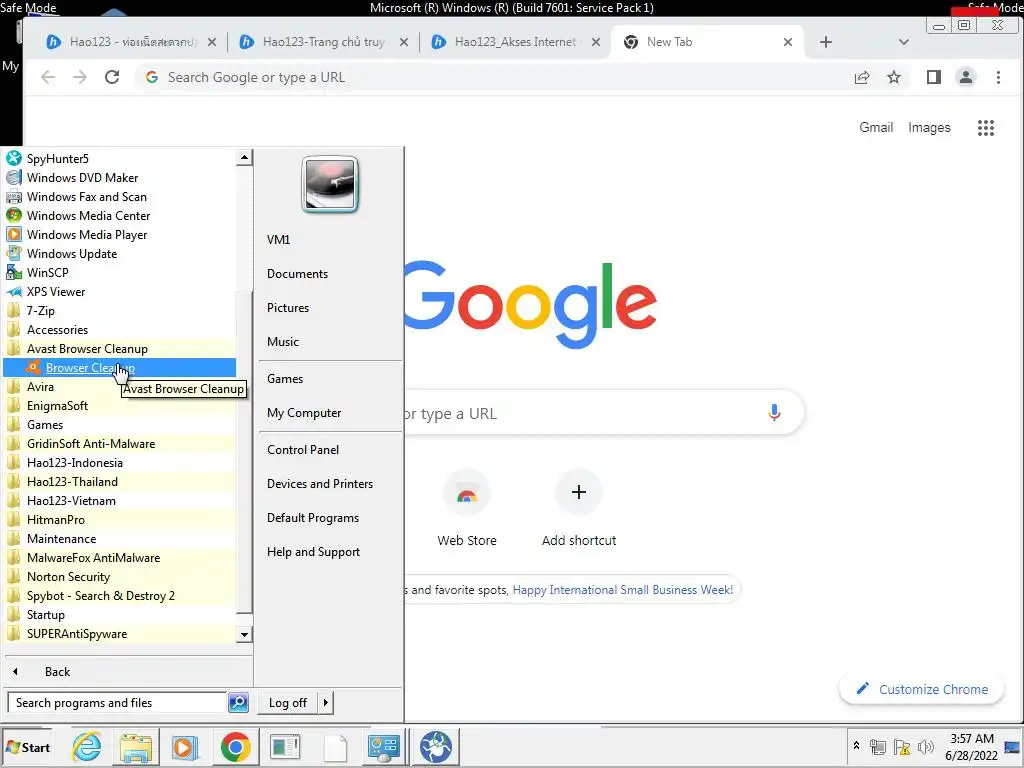Bookmark this tab with the star

(x=894, y=77)
